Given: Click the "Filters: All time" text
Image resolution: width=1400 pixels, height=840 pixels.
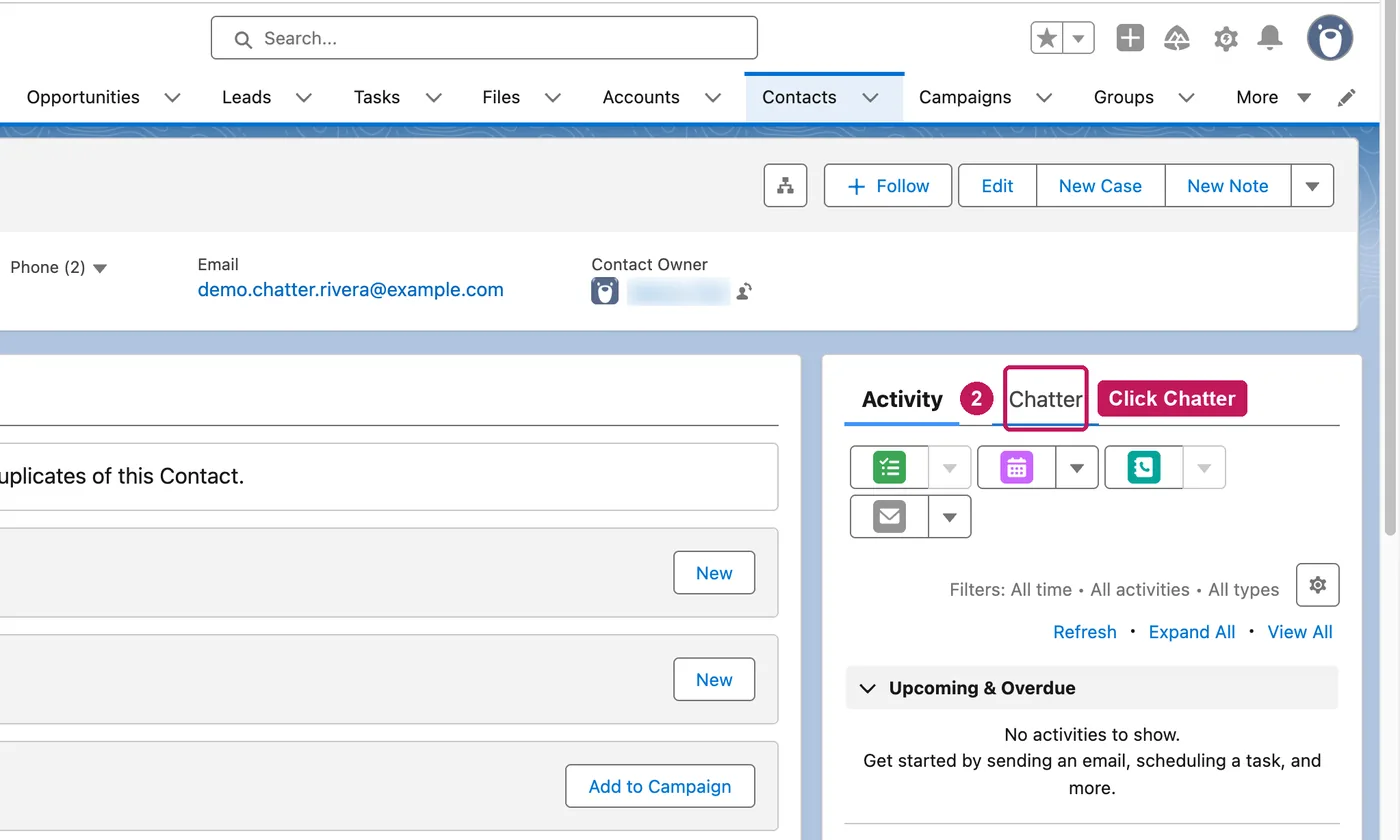Looking at the screenshot, I should pyautogui.click(x=1011, y=590).
